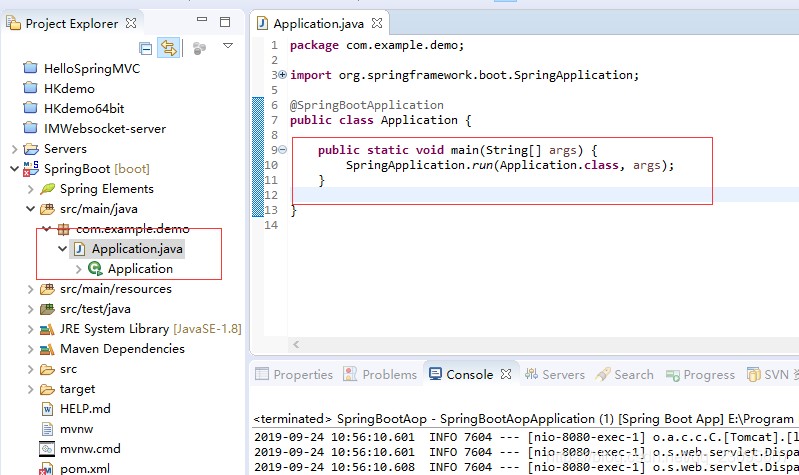Click the JRE System Library icon

47,329
